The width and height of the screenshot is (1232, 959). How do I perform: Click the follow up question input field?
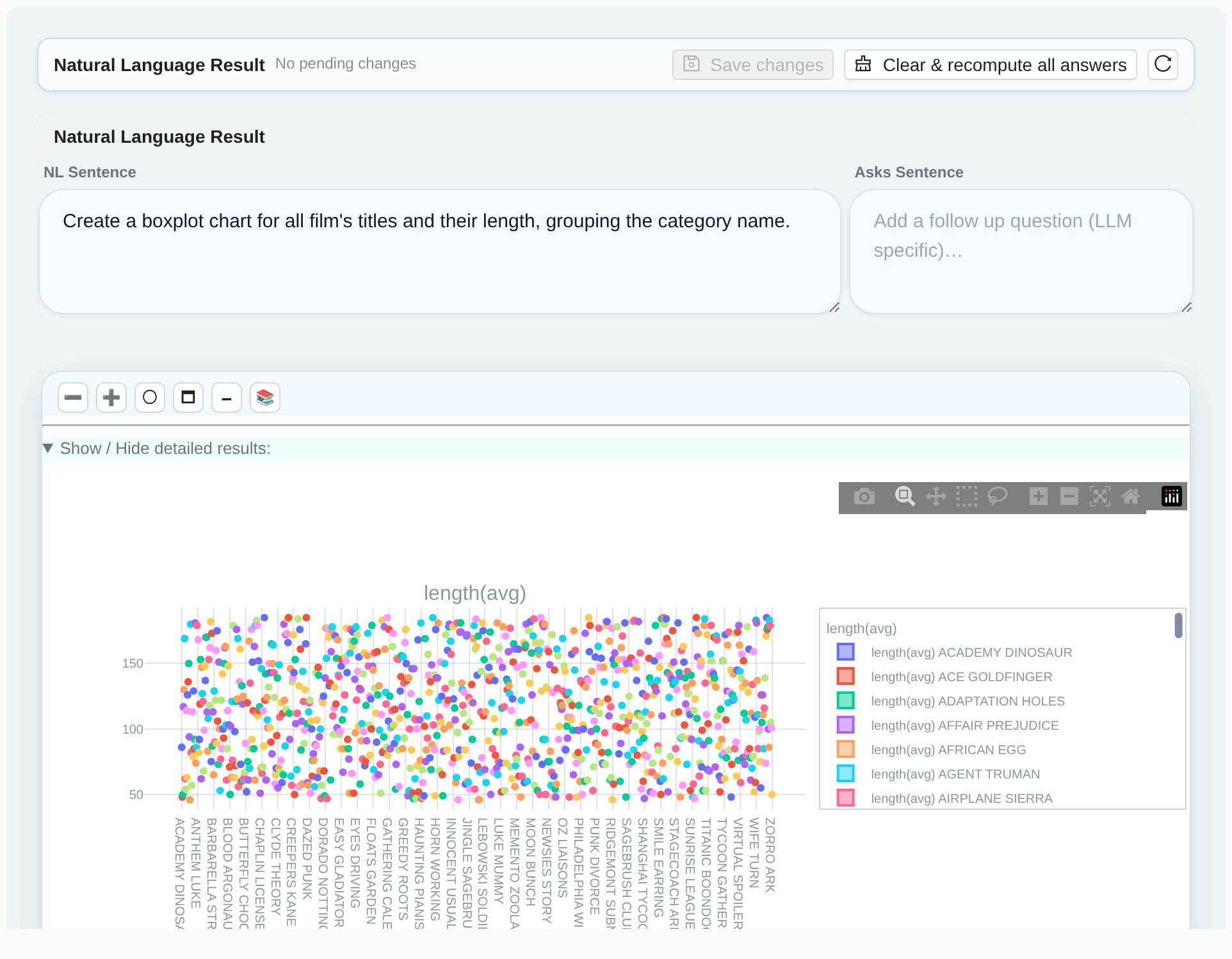pyautogui.click(x=1021, y=251)
